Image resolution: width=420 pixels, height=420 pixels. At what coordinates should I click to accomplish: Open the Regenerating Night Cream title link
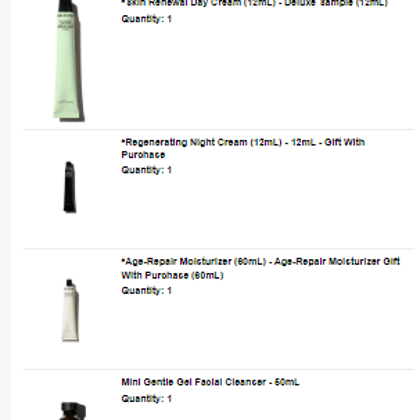243,148
